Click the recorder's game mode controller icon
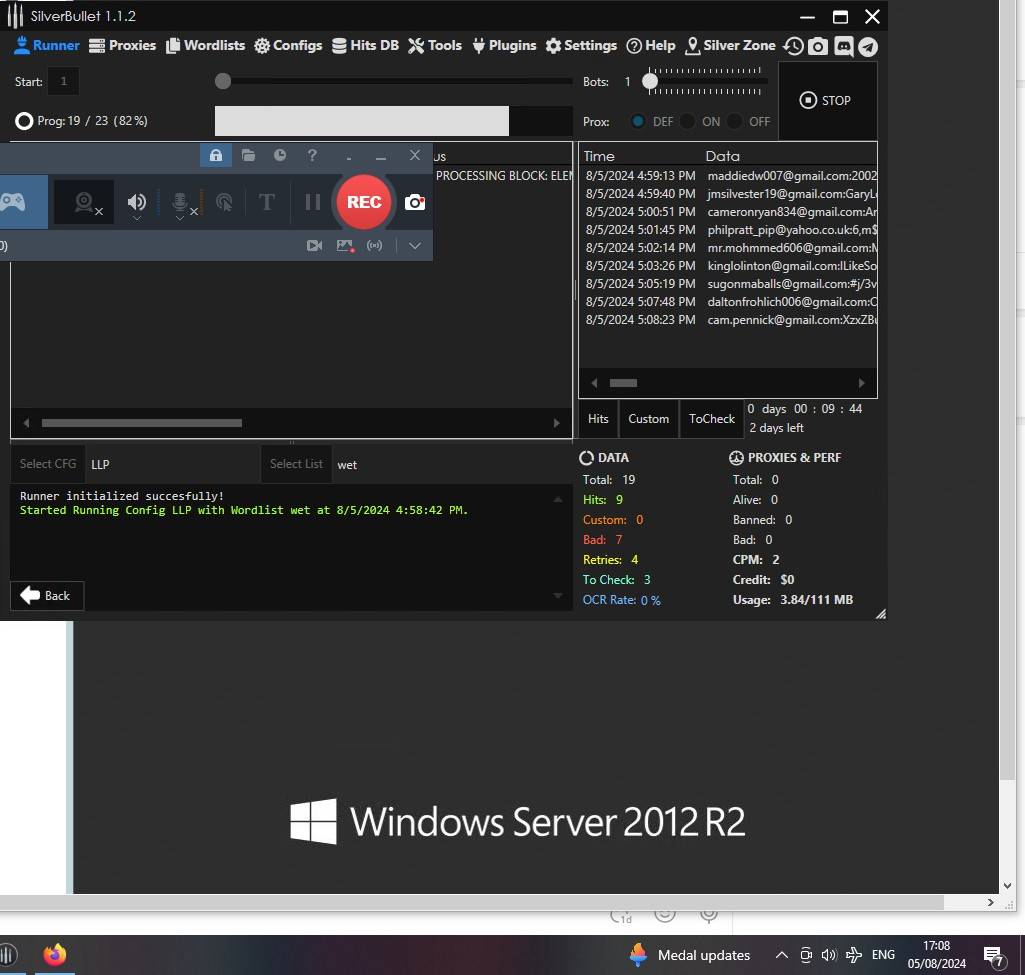This screenshot has height=975, width=1025. click(x=13, y=202)
